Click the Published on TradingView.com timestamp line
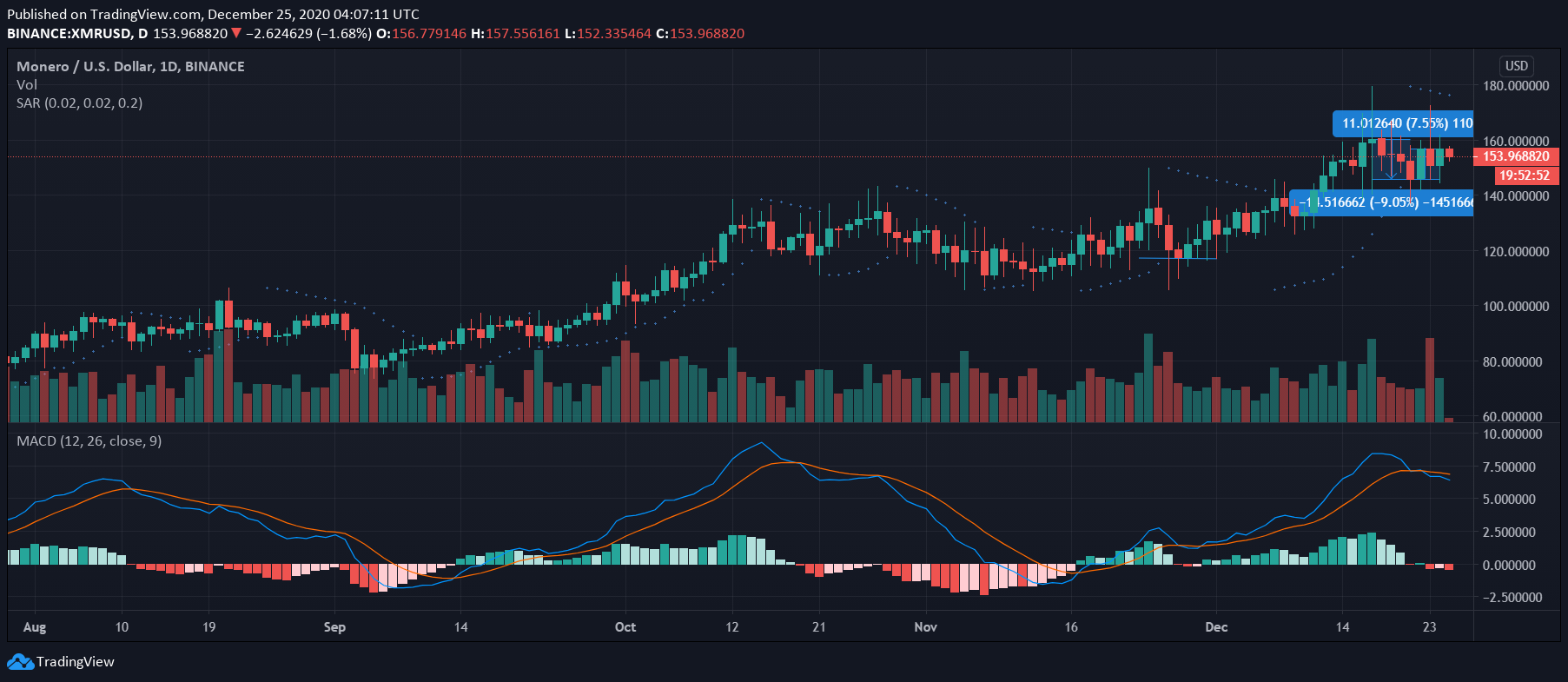Image resolution: width=1568 pixels, height=682 pixels. pyautogui.click(x=213, y=14)
